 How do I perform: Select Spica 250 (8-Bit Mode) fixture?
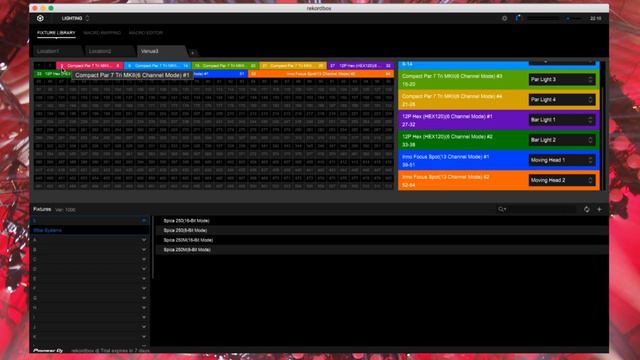(382, 230)
